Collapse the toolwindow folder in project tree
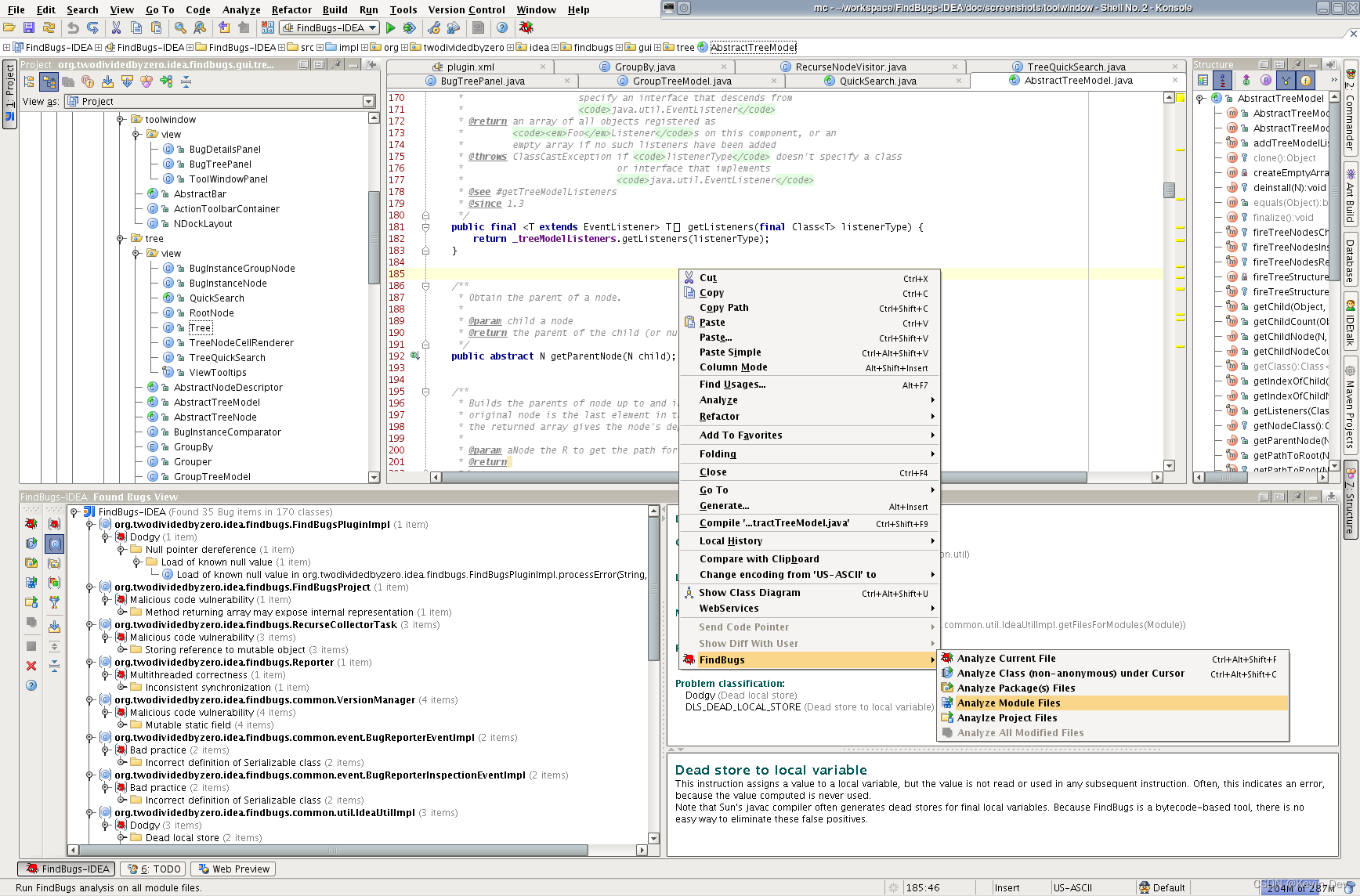The width and height of the screenshot is (1360, 896). coord(121,120)
